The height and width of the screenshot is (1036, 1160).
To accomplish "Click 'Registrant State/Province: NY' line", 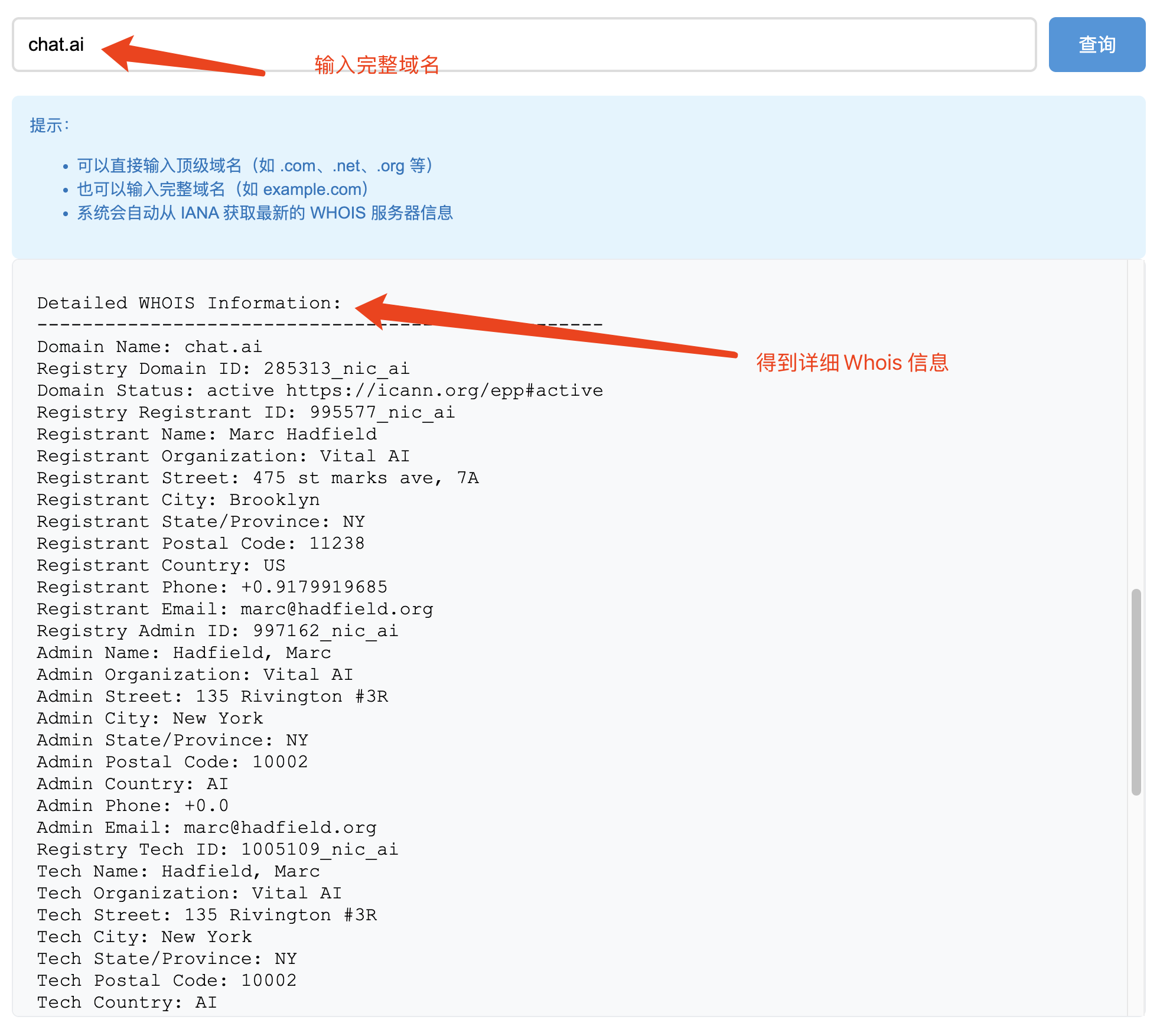I will pos(201,522).
